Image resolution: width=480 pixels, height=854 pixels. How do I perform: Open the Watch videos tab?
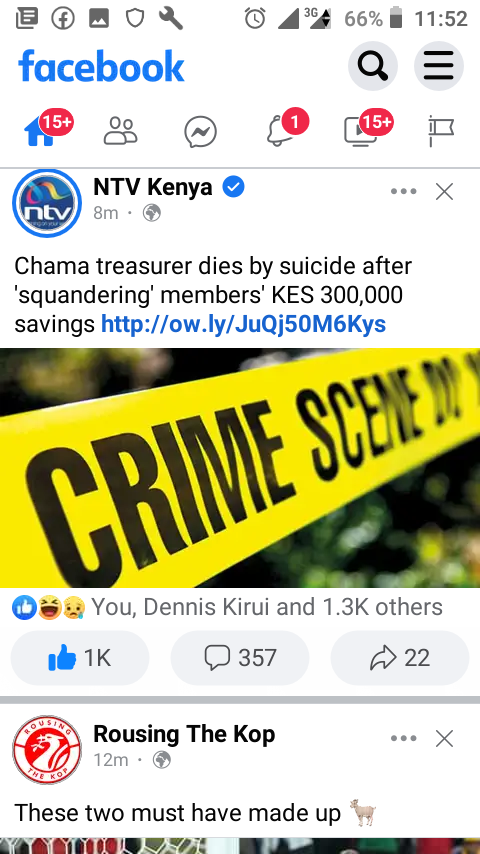[x=360, y=132]
